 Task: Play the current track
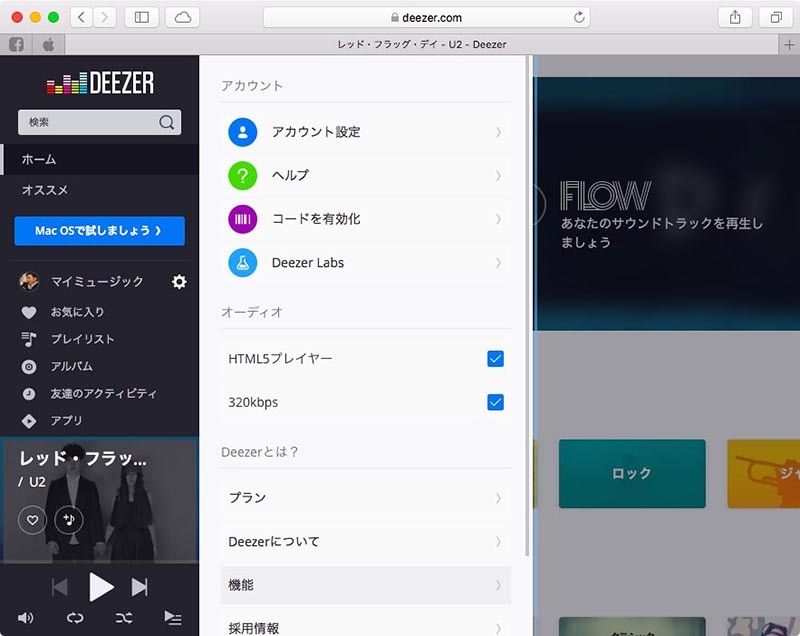click(x=101, y=587)
